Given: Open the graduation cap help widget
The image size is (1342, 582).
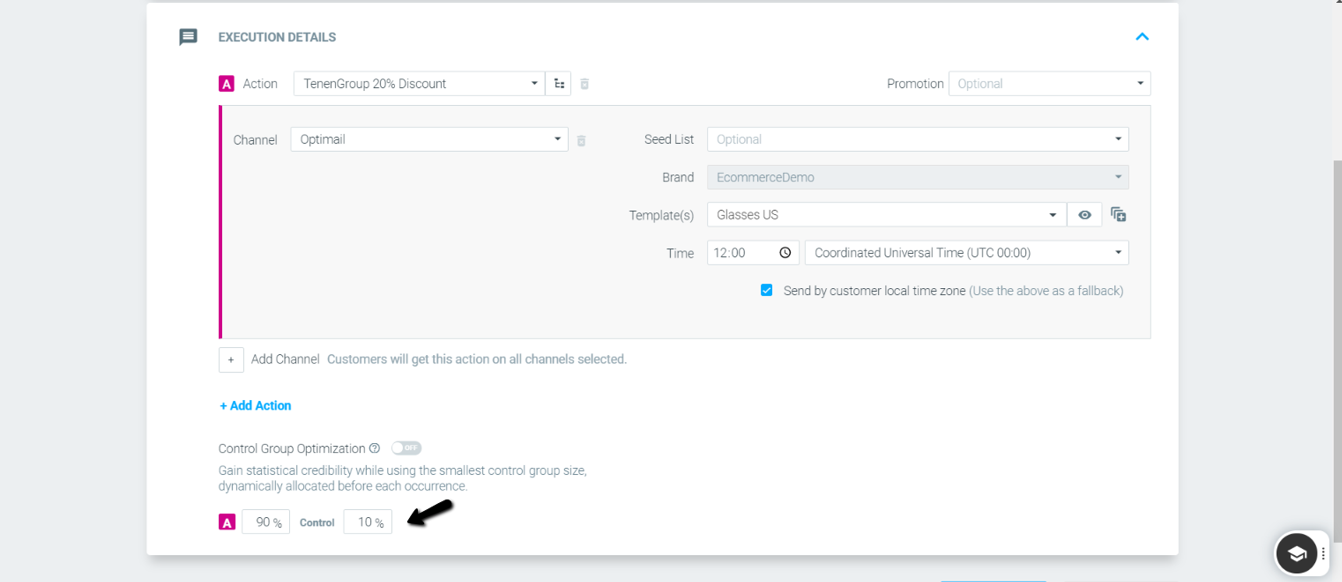Looking at the screenshot, I should pos(1296,553).
